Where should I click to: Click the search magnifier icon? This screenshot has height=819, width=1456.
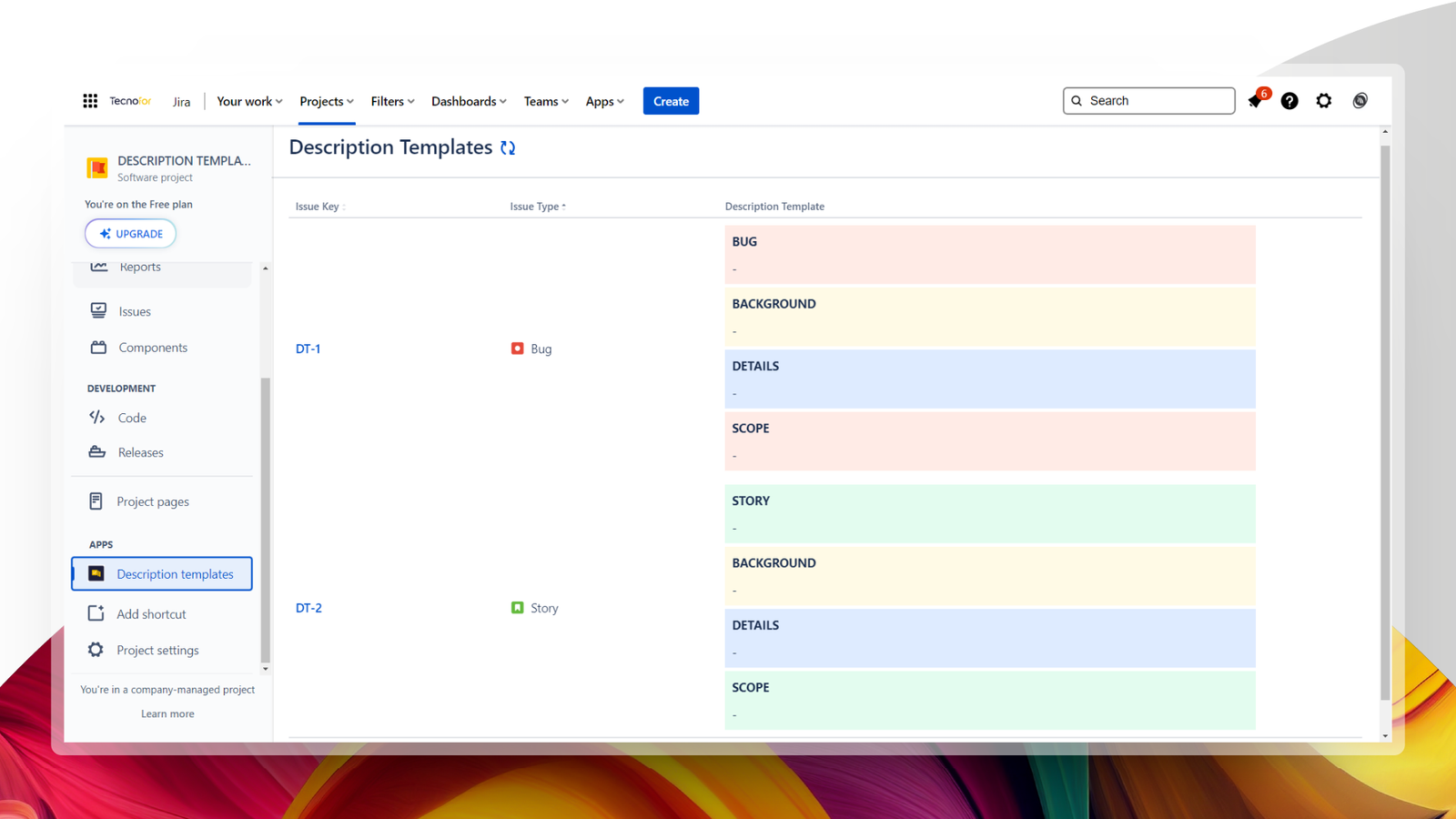[x=1077, y=101]
